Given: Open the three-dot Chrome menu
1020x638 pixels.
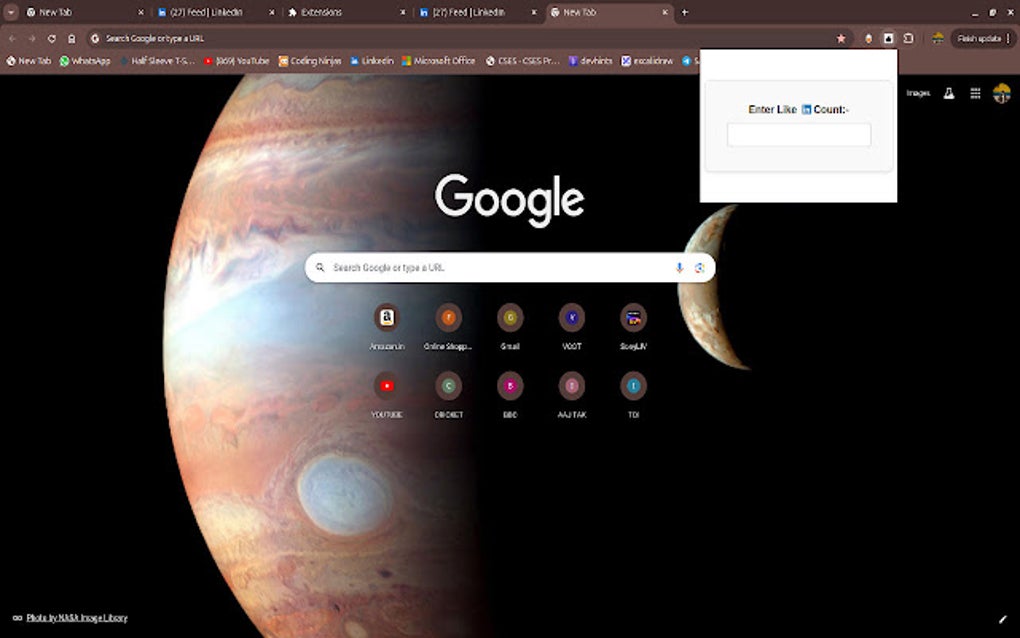Looking at the screenshot, I should point(1010,37).
